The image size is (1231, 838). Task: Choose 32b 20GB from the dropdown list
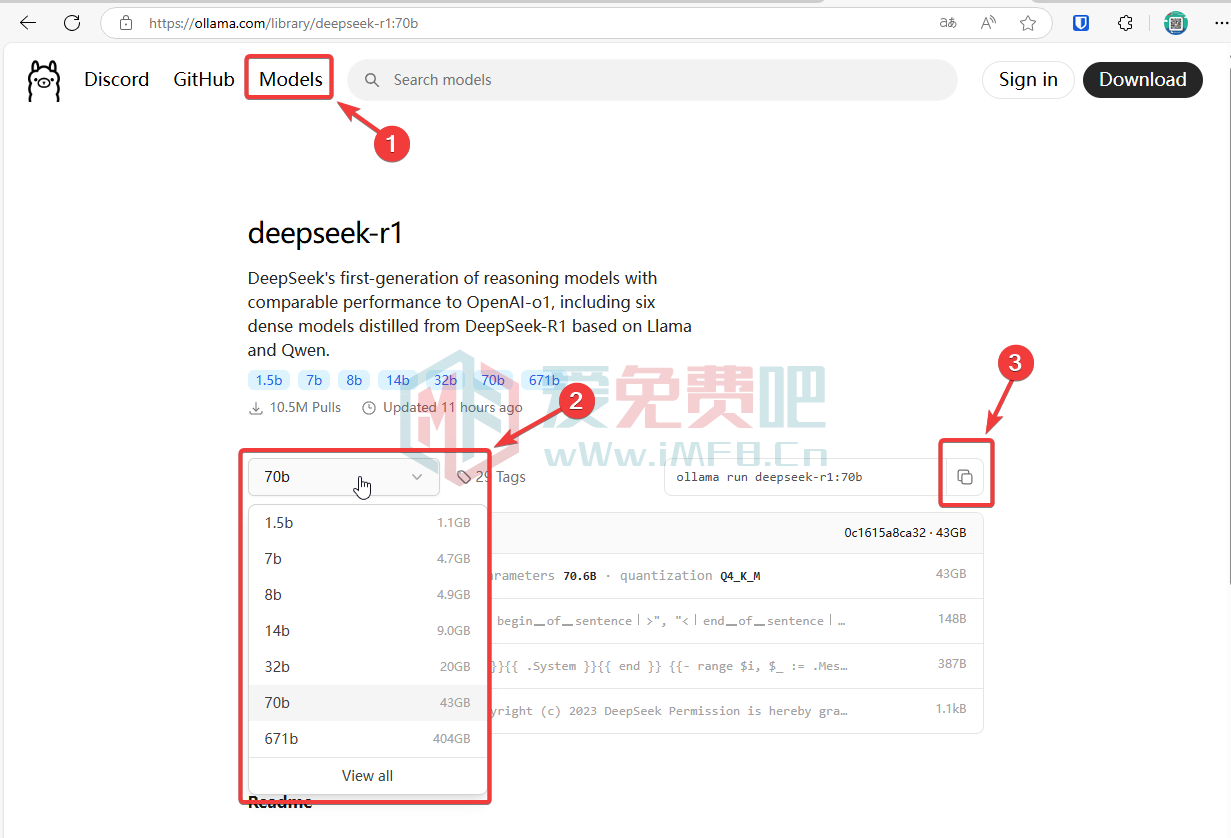pos(367,667)
